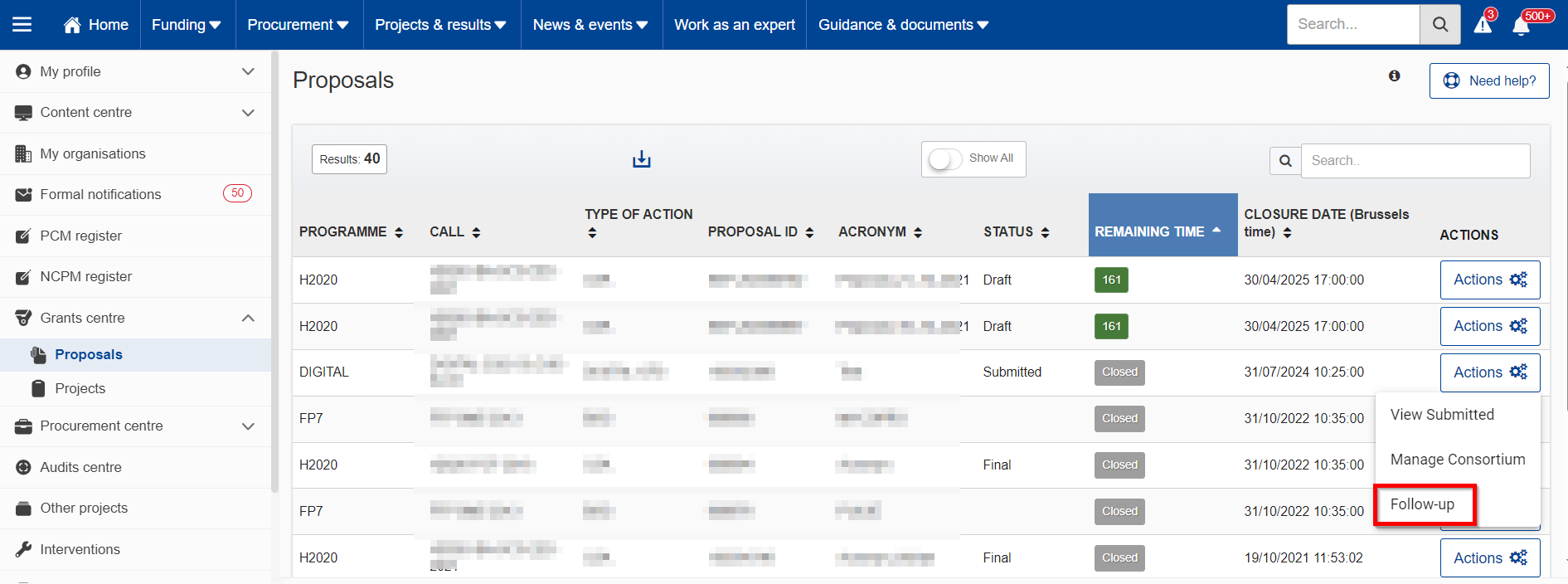Toggle the Show All switch

coord(945,158)
